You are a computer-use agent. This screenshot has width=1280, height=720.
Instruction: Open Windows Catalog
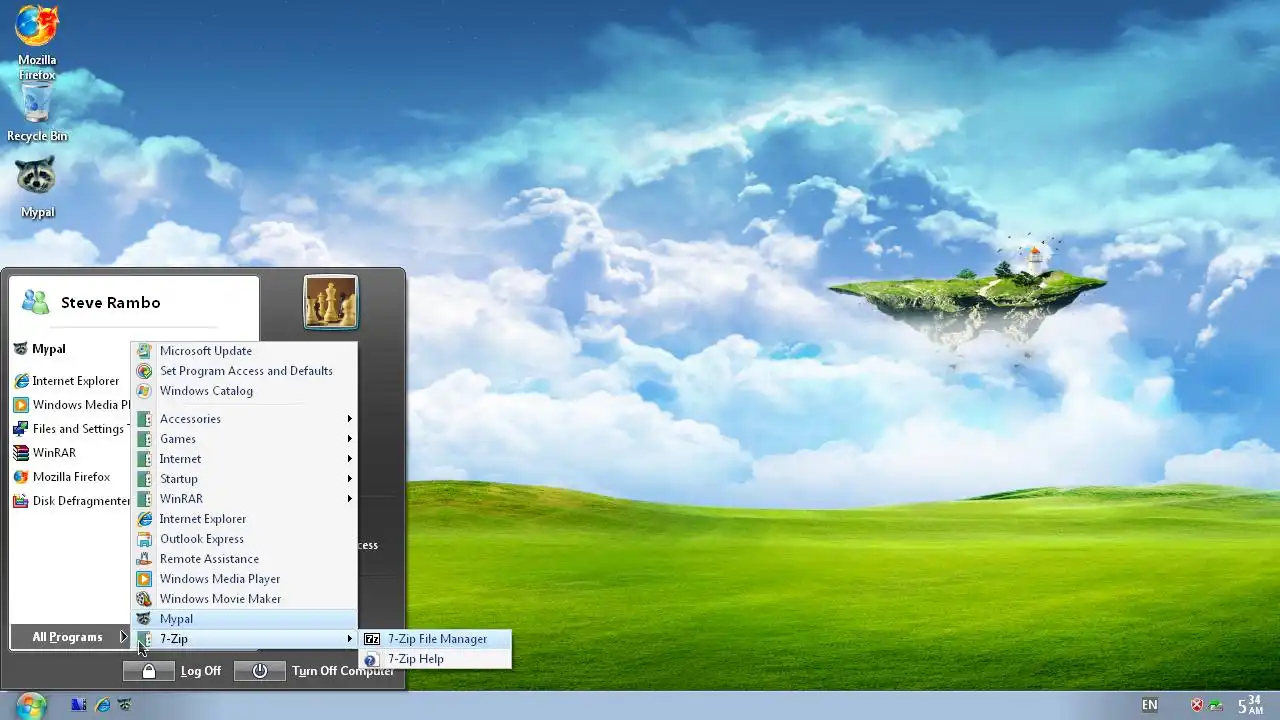coord(245,391)
